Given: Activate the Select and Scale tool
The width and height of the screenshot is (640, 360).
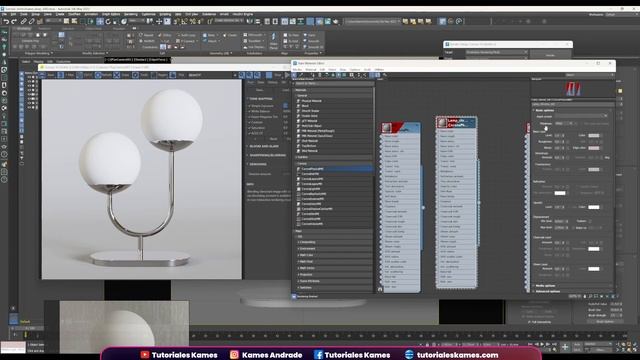Looking at the screenshot, I should coord(116,21).
